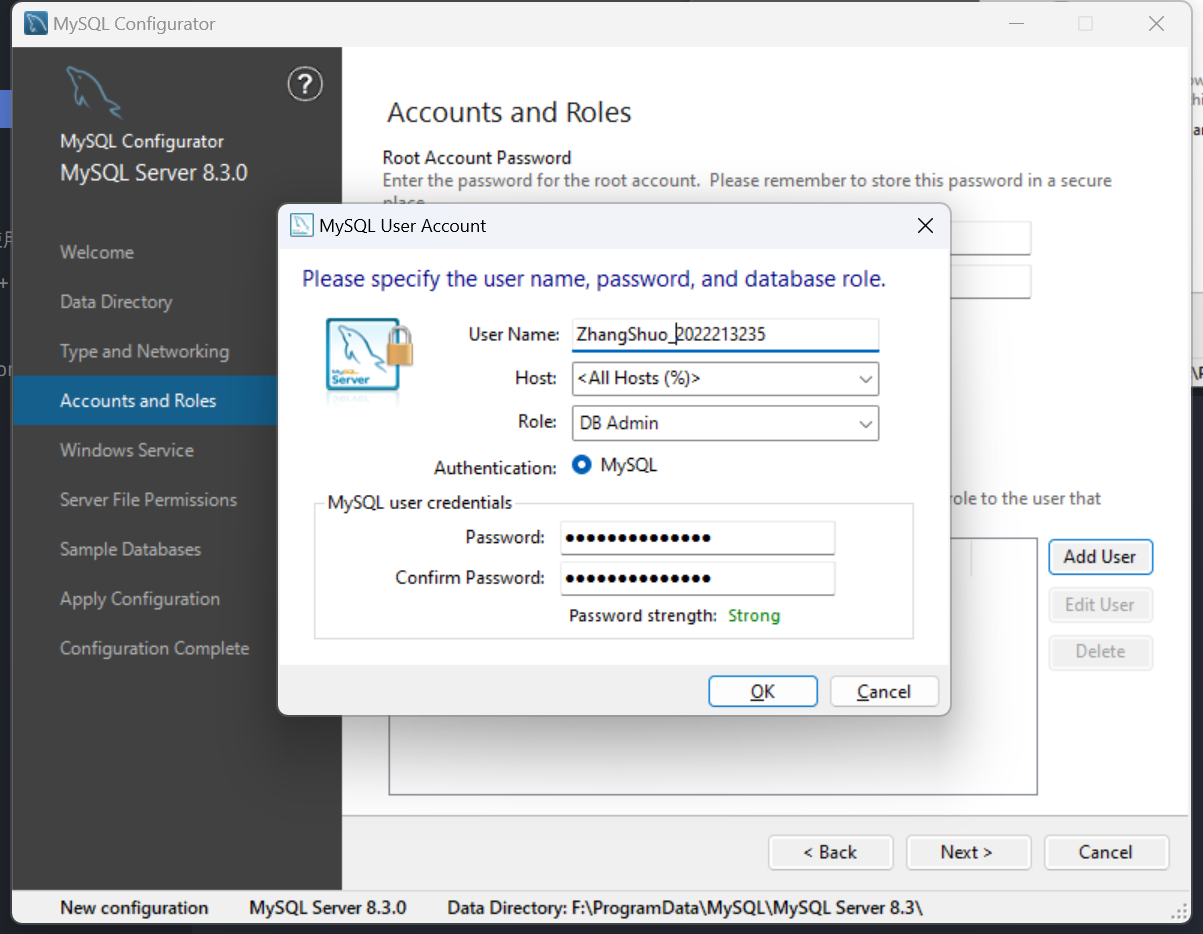
Task: Click the MySQL Server 8.3.0 sidebar title
Action: (154, 173)
